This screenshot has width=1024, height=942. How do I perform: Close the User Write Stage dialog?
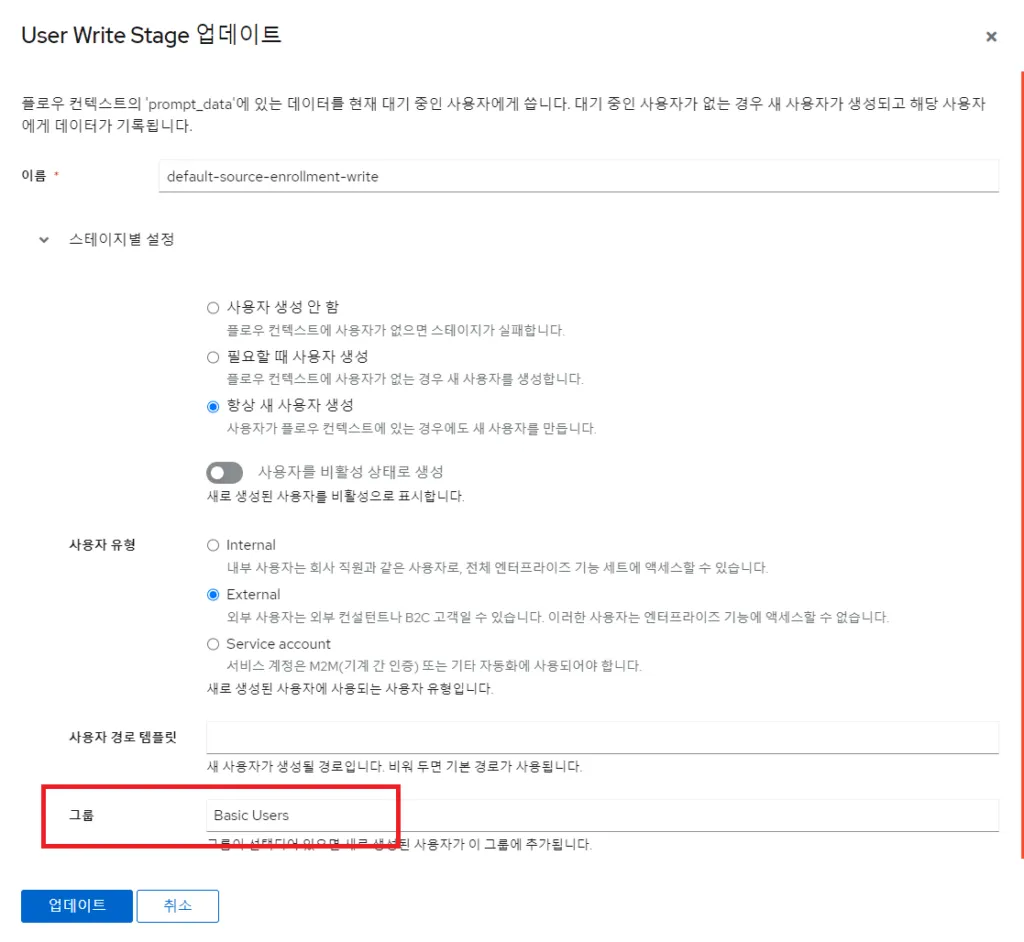(991, 37)
